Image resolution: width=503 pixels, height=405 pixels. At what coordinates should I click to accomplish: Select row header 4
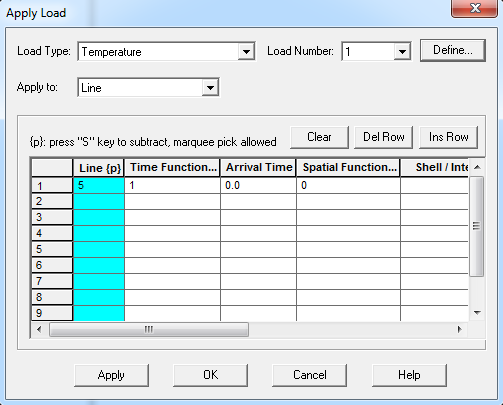coord(52,233)
